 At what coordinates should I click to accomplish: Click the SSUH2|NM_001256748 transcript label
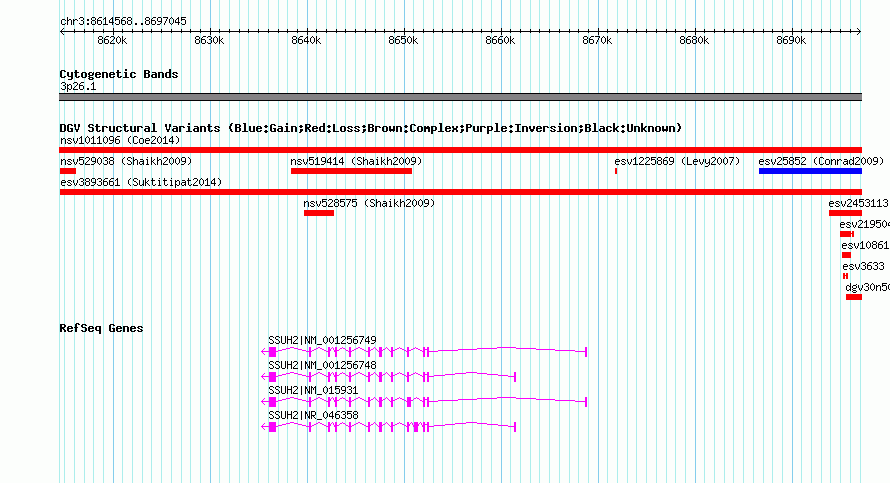coord(322,365)
